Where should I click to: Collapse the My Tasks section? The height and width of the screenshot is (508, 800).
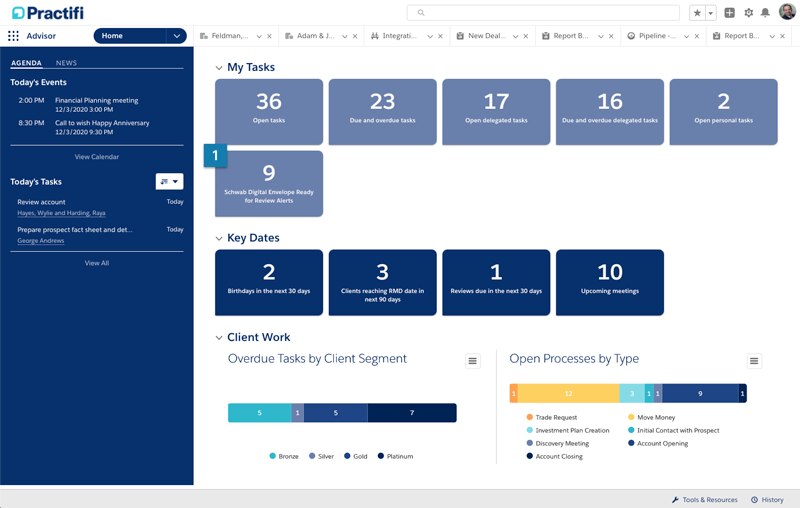(x=219, y=68)
